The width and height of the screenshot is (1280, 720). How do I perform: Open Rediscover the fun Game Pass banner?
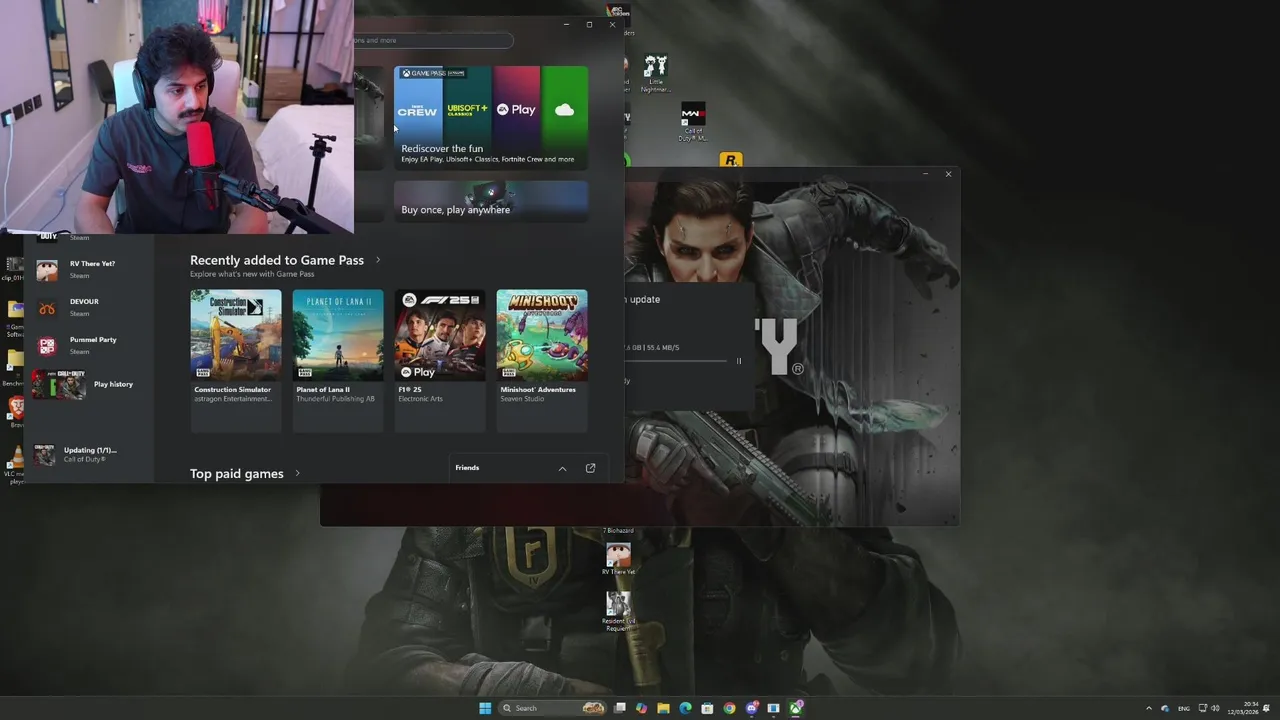pos(491,117)
